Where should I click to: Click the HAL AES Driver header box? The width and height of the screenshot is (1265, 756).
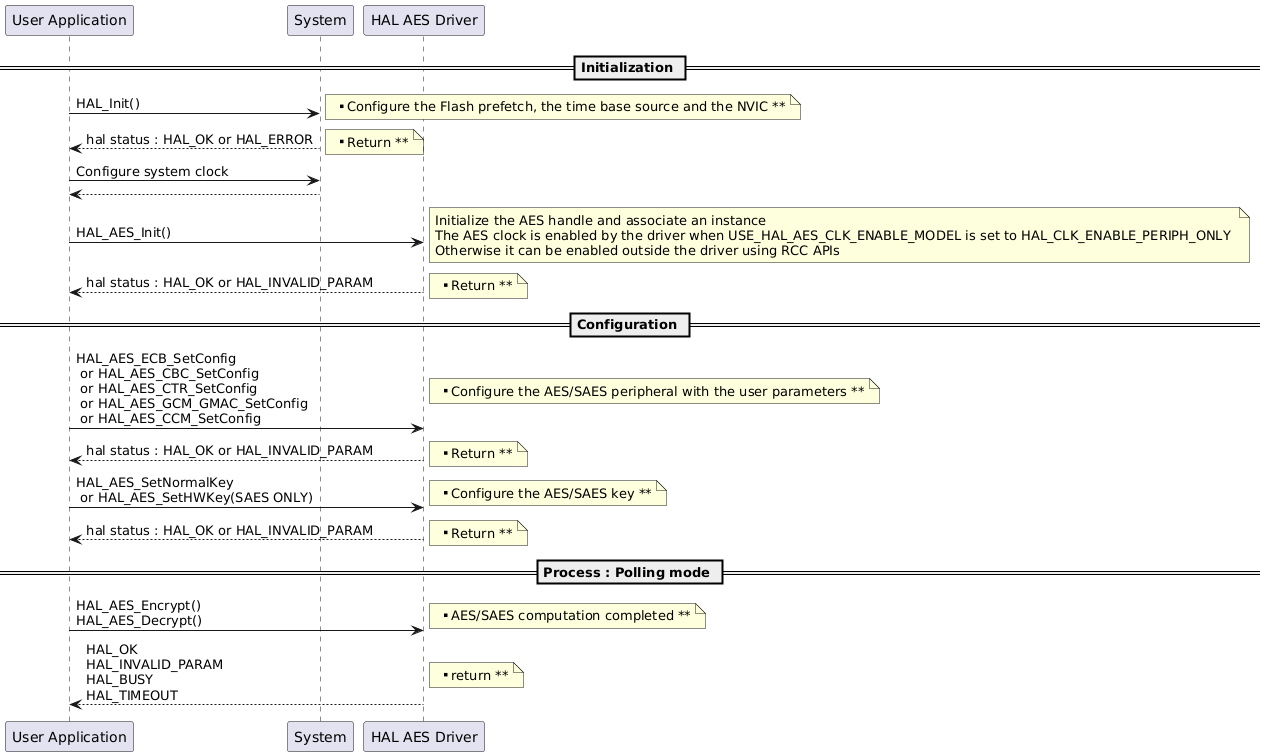[423, 20]
